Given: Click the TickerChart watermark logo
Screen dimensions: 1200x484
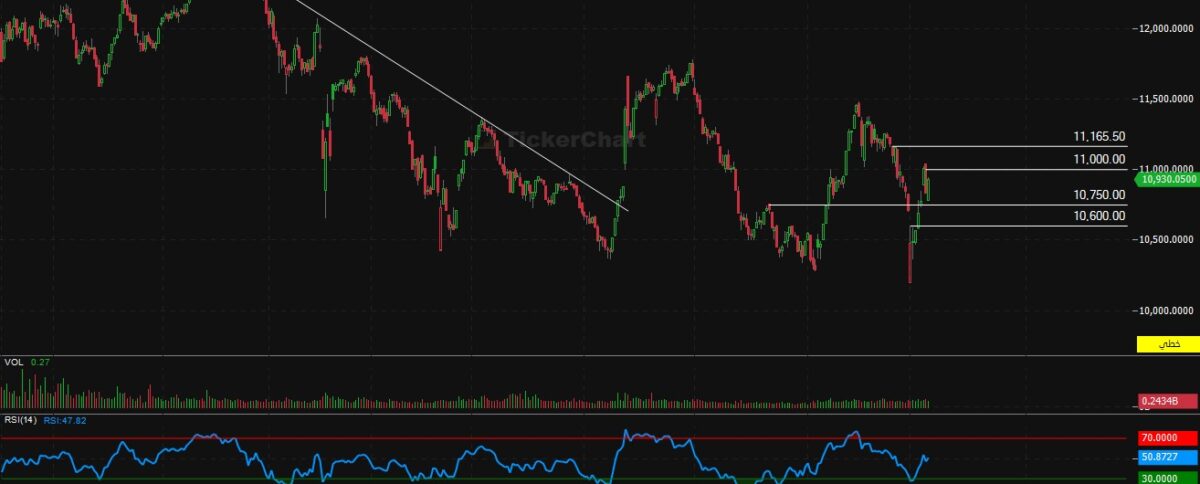Looking at the screenshot, I should tap(563, 139).
